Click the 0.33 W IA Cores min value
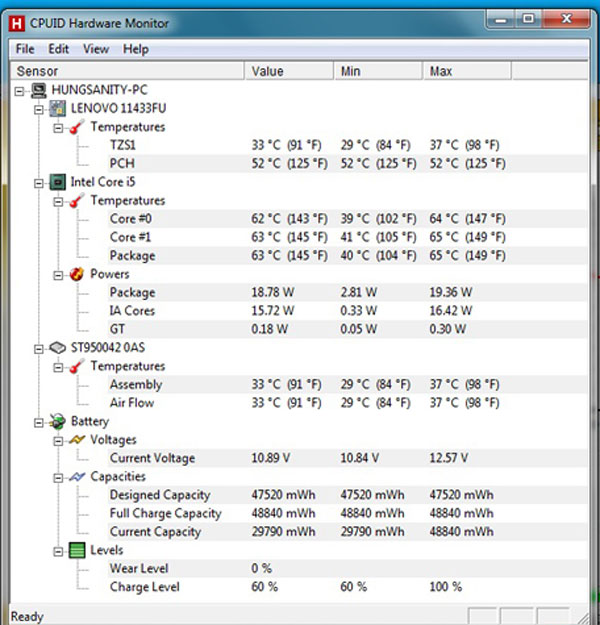The image size is (600, 625). pyautogui.click(x=358, y=311)
